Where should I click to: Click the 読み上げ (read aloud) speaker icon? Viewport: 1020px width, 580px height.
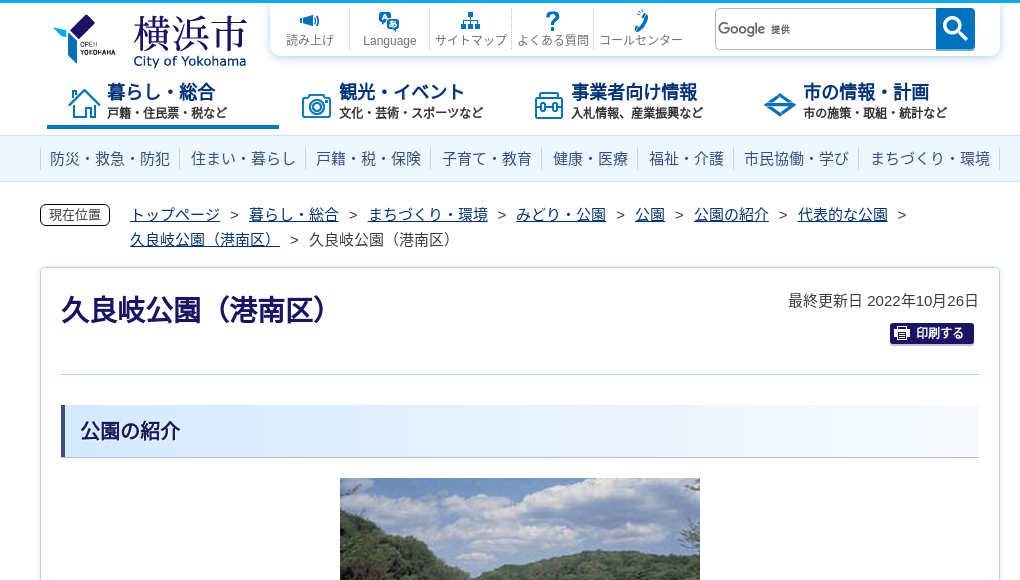[309, 22]
